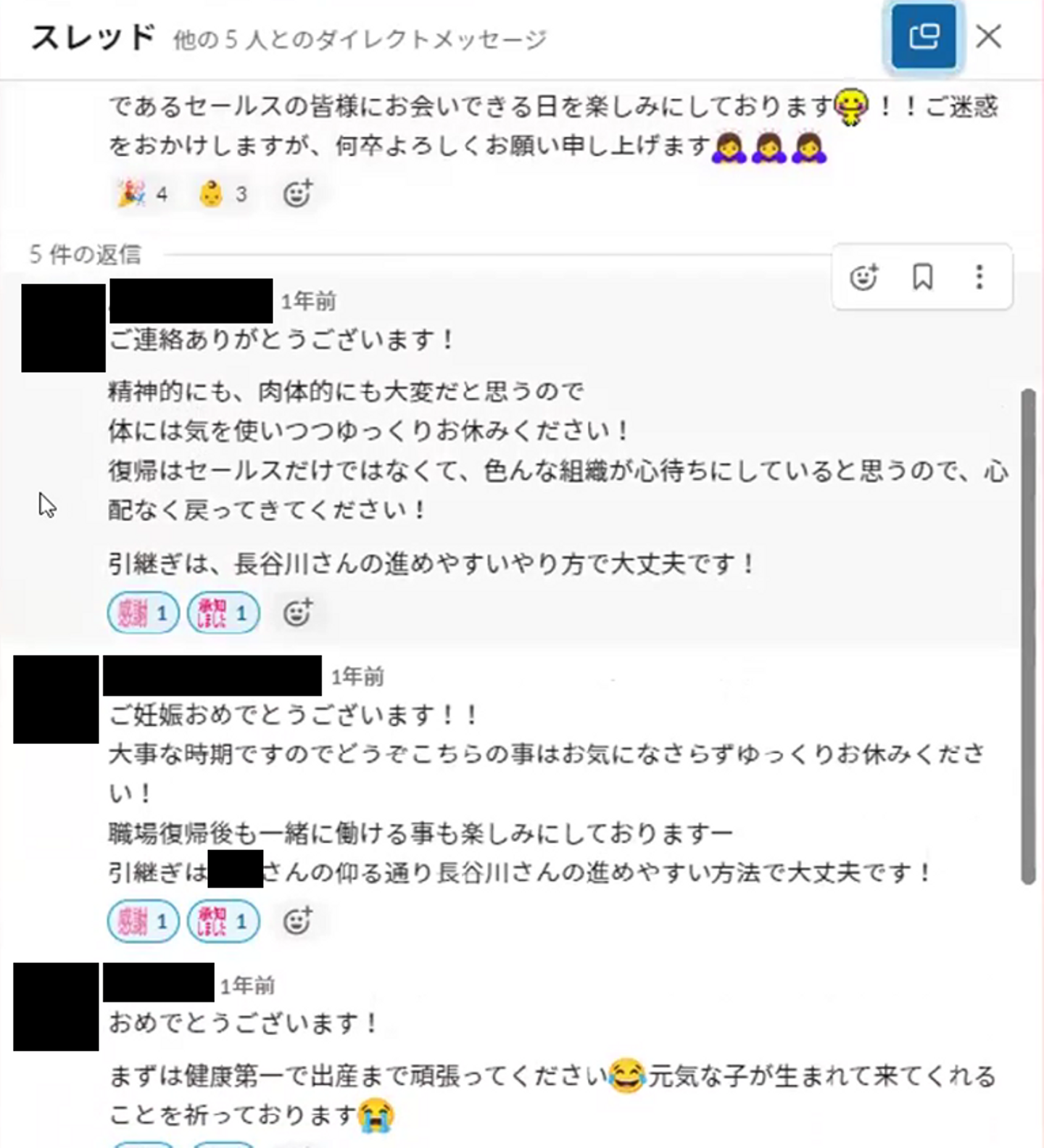
Task: Add reaction below the first reply
Action: [x=297, y=614]
